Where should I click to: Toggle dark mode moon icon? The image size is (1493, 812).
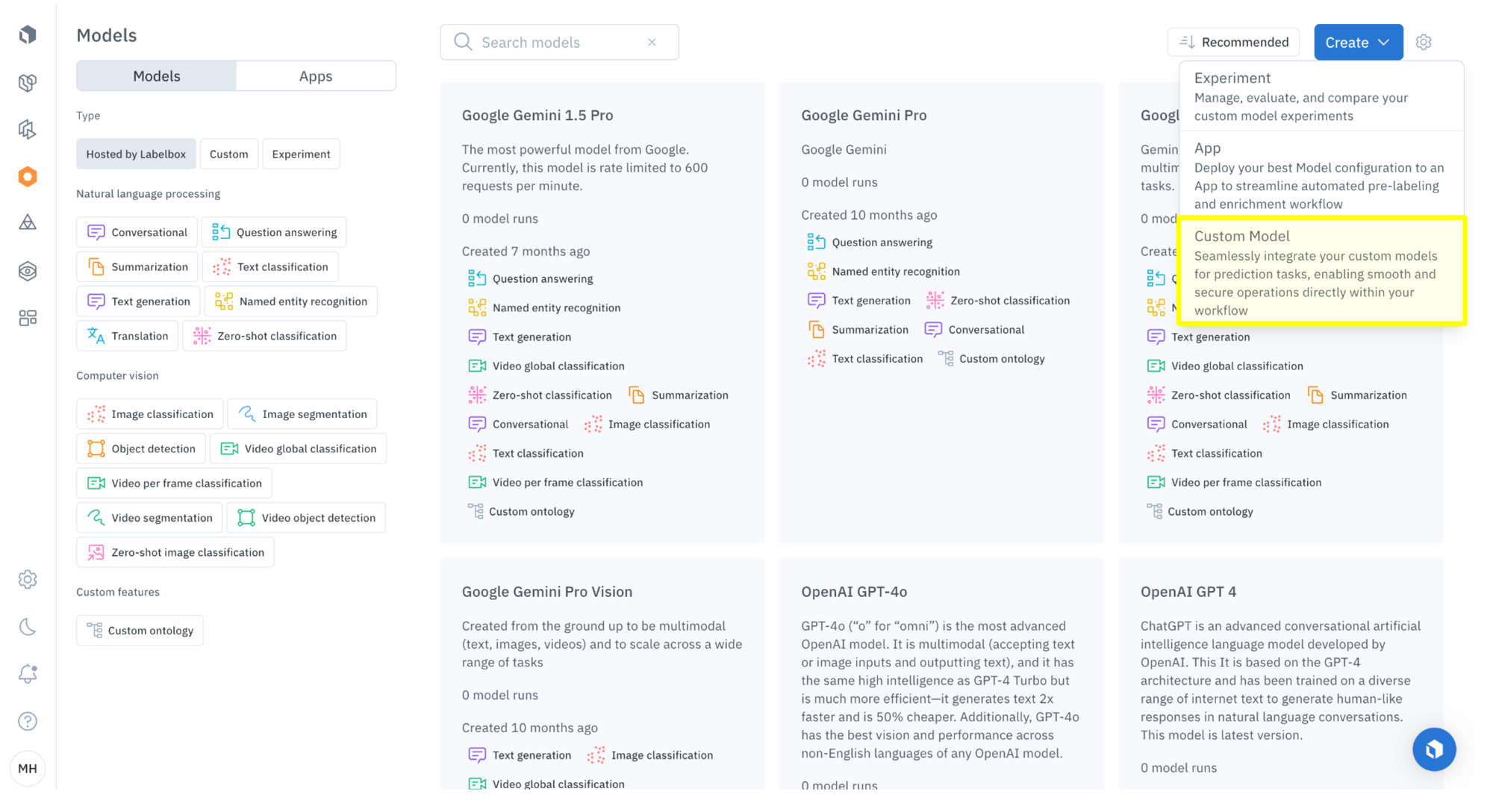(x=28, y=627)
